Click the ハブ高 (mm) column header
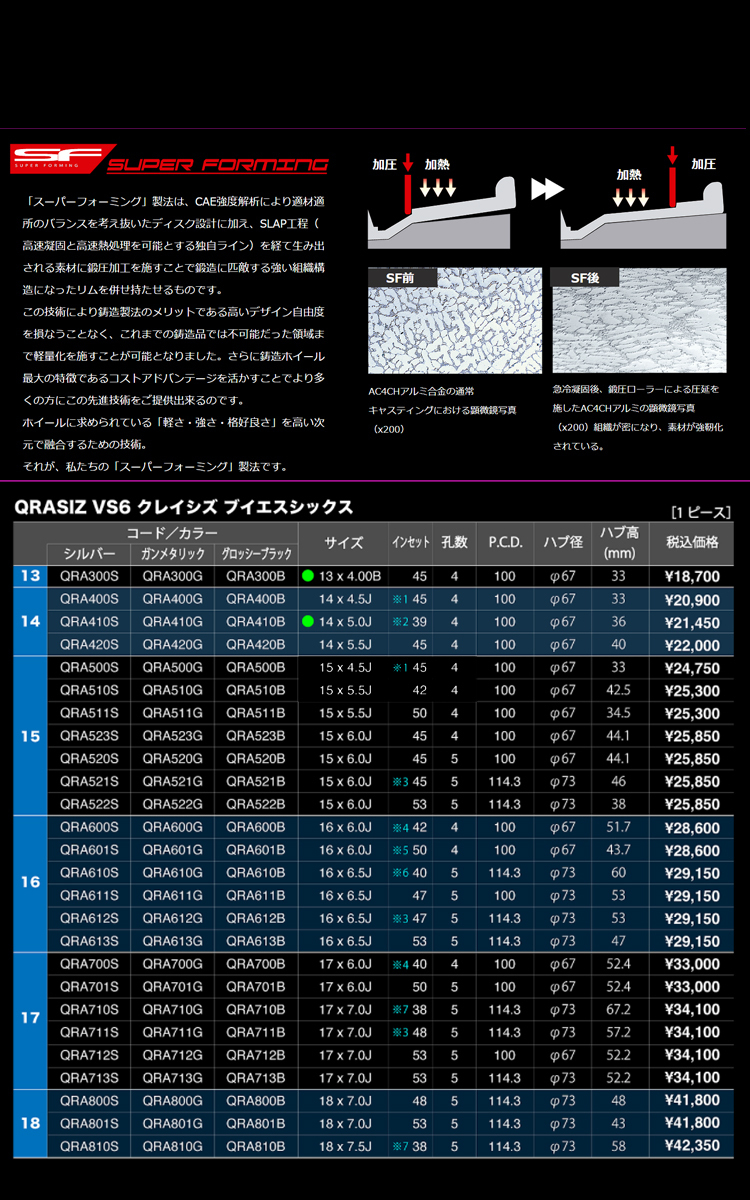 click(x=619, y=543)
